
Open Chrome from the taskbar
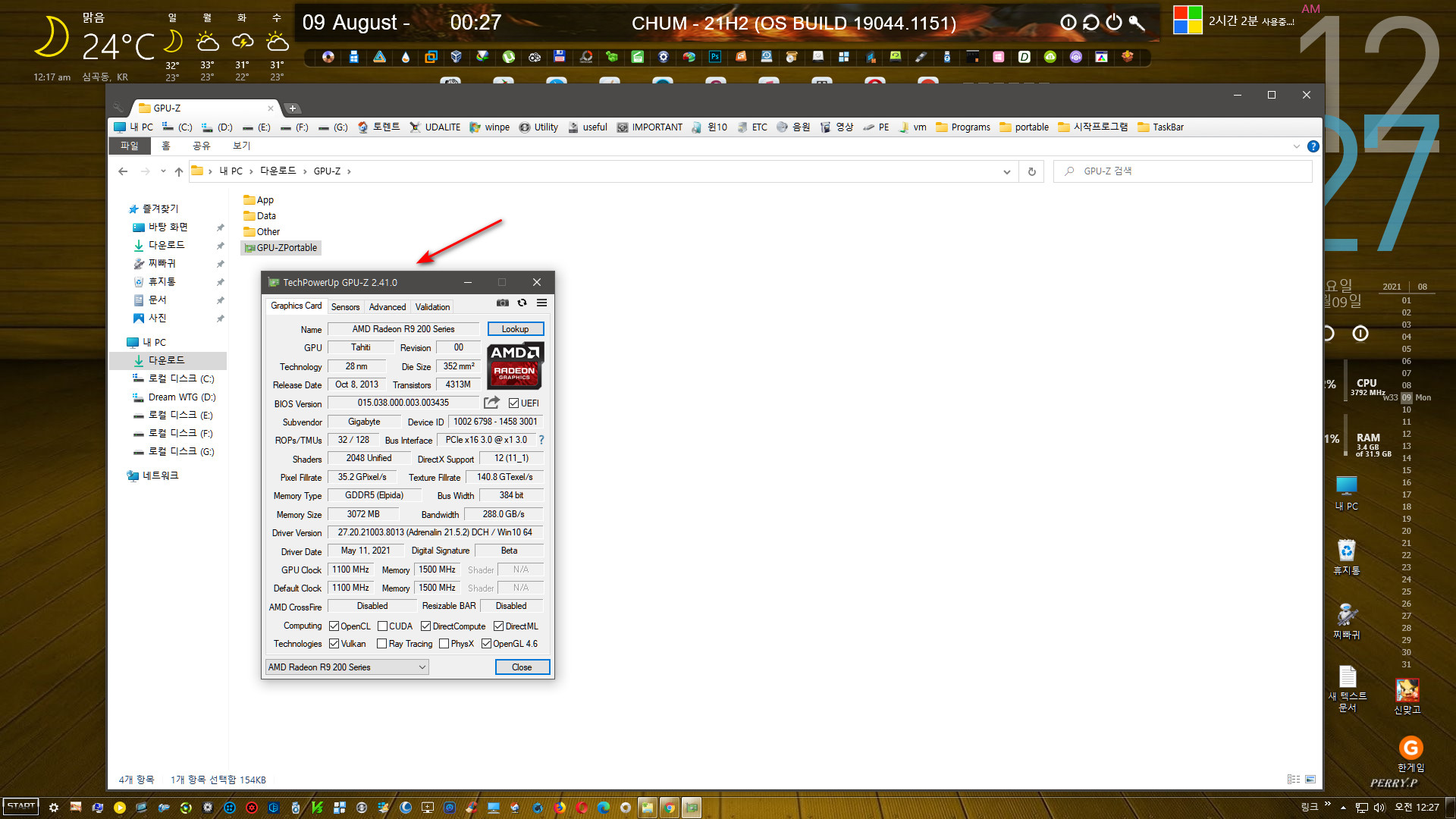pos(669,808)
